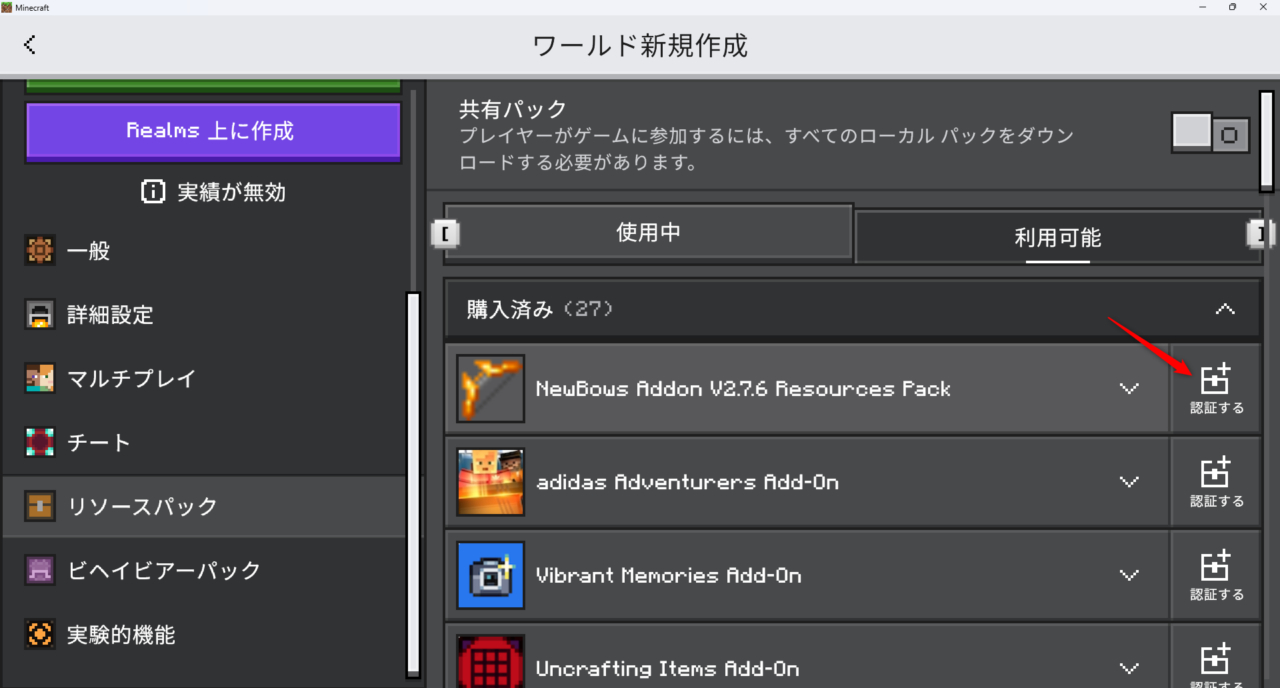Click the リソースパック chest icon
This screenshot has width=1280, height=688.
point(40,507)
